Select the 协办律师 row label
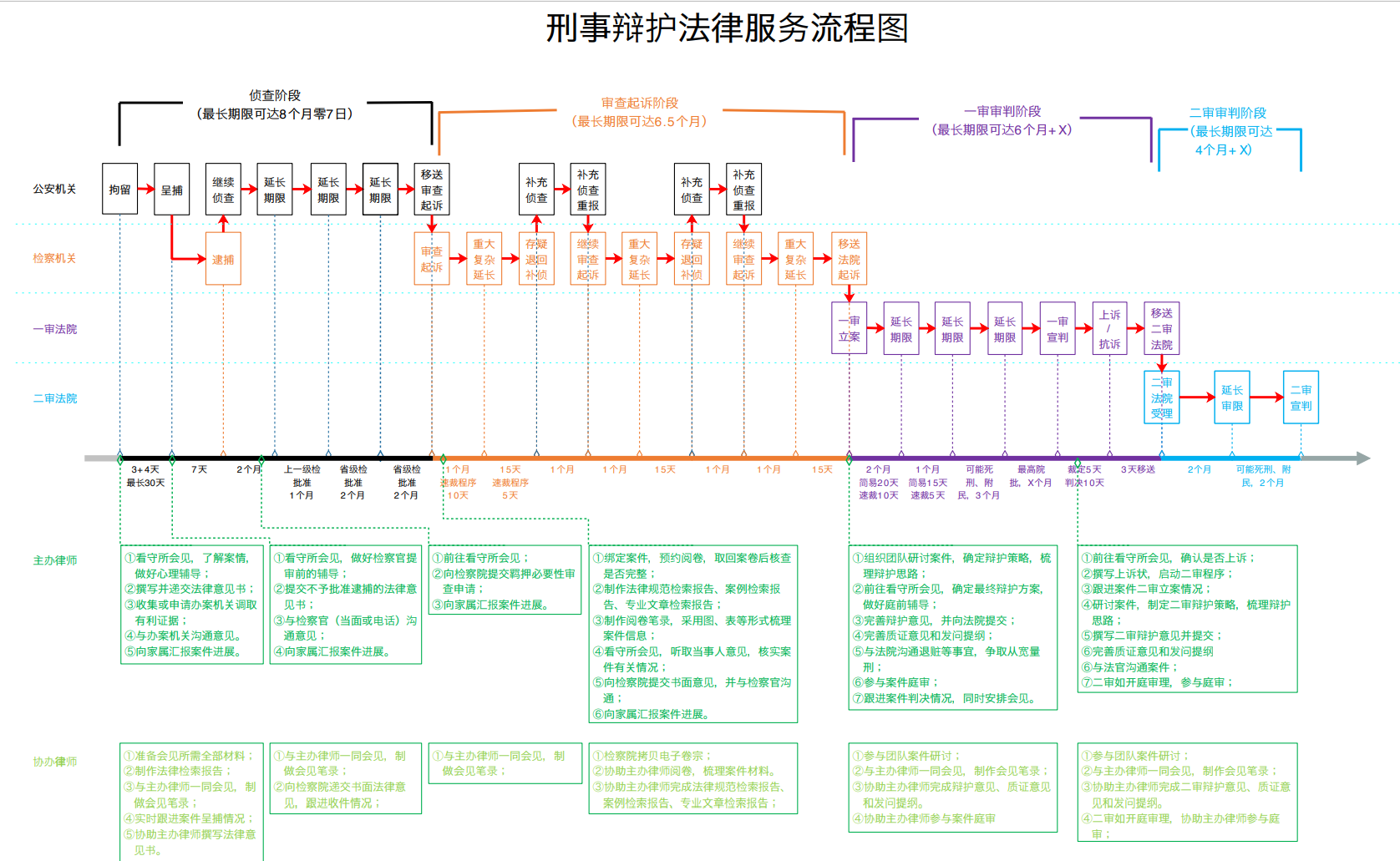Viewport: 1400px width, 861px height. (54, 762)
